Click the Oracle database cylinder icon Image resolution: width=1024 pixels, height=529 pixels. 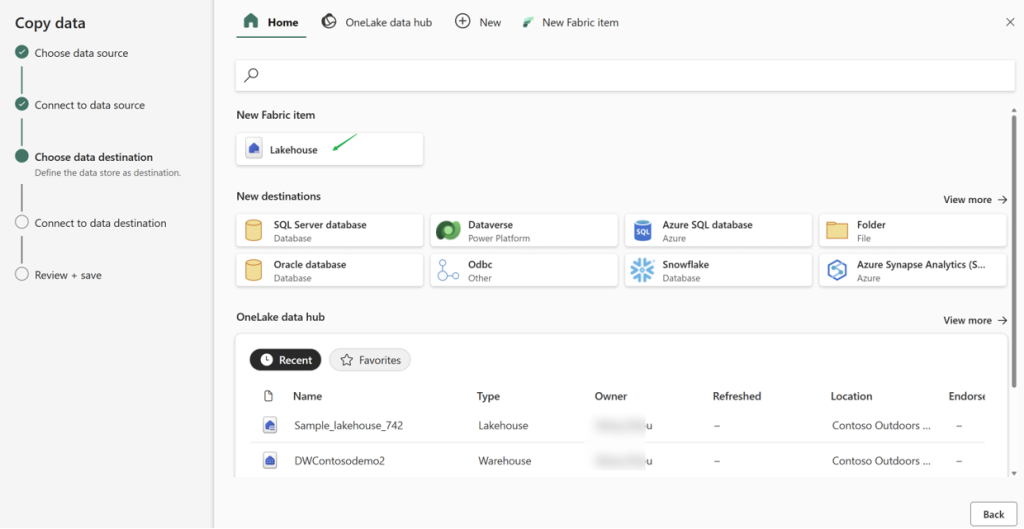pyautogui.click(x=253, y=270)
